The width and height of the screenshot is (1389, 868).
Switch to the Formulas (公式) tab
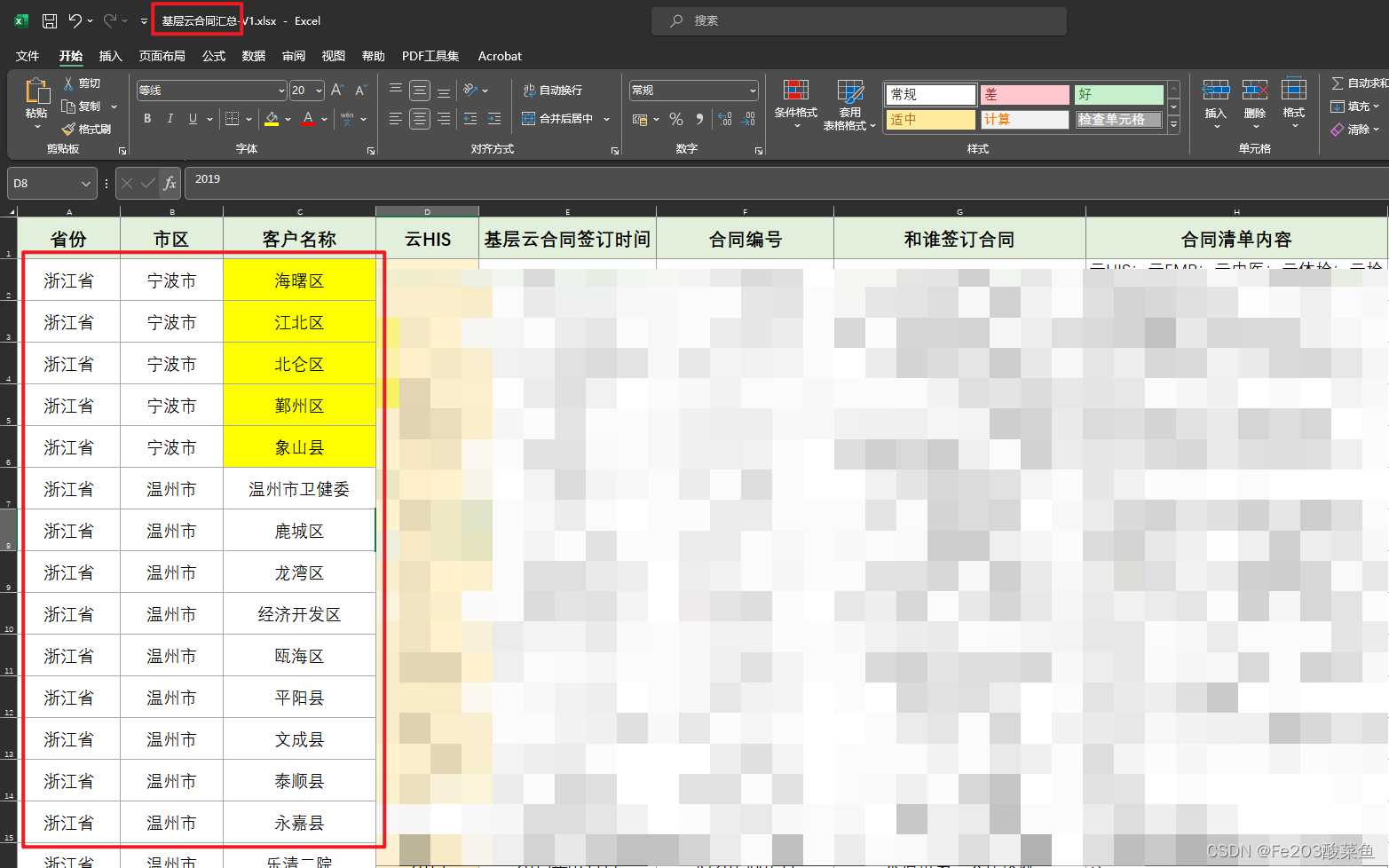[x=214, y=56]
